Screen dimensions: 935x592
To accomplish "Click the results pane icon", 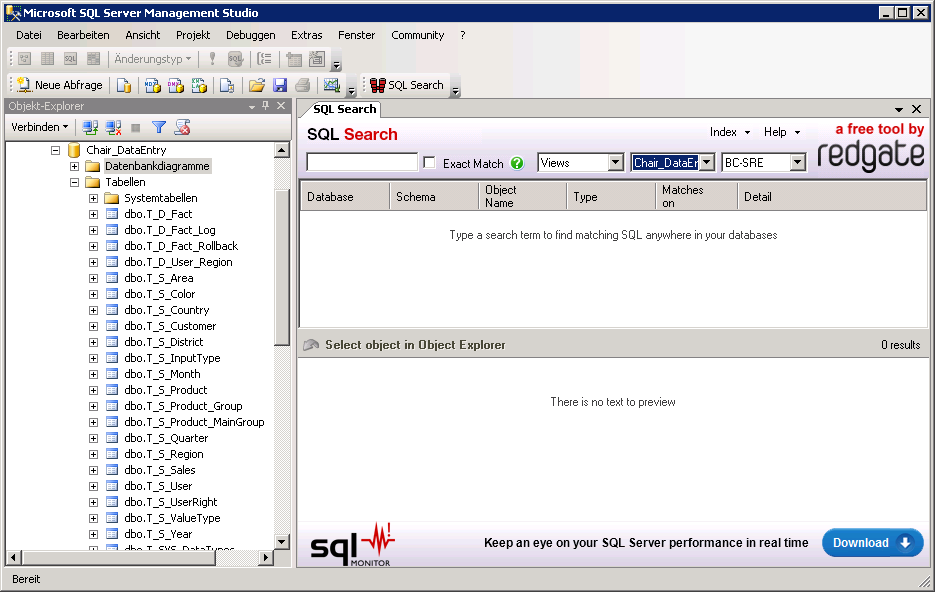I will (x=94, y=58).
